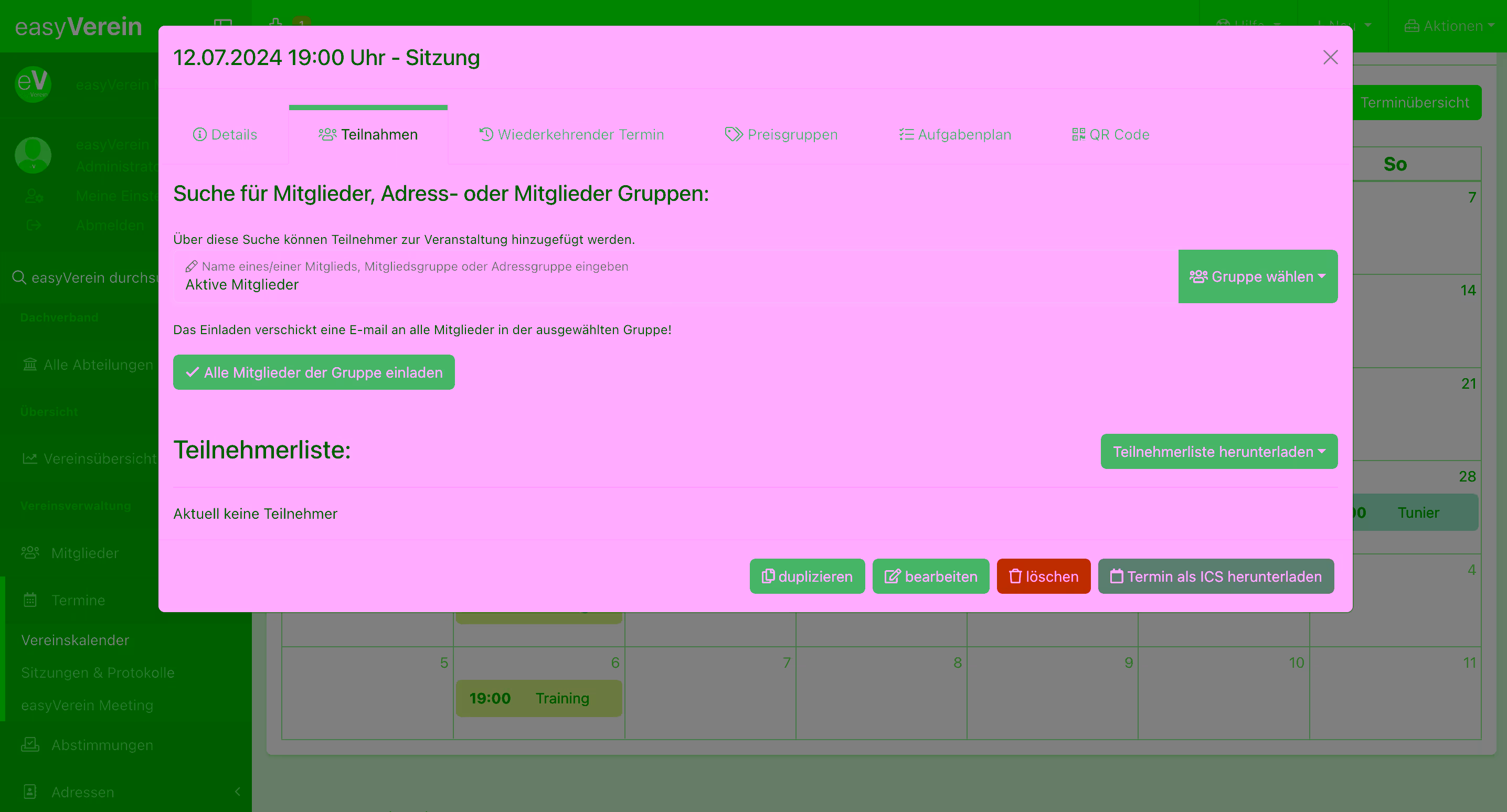This screenshot has height=812, width=1507.
Task: Open Teilnehmerliste herunterladen dropdown
Action: pos(1218,452)
